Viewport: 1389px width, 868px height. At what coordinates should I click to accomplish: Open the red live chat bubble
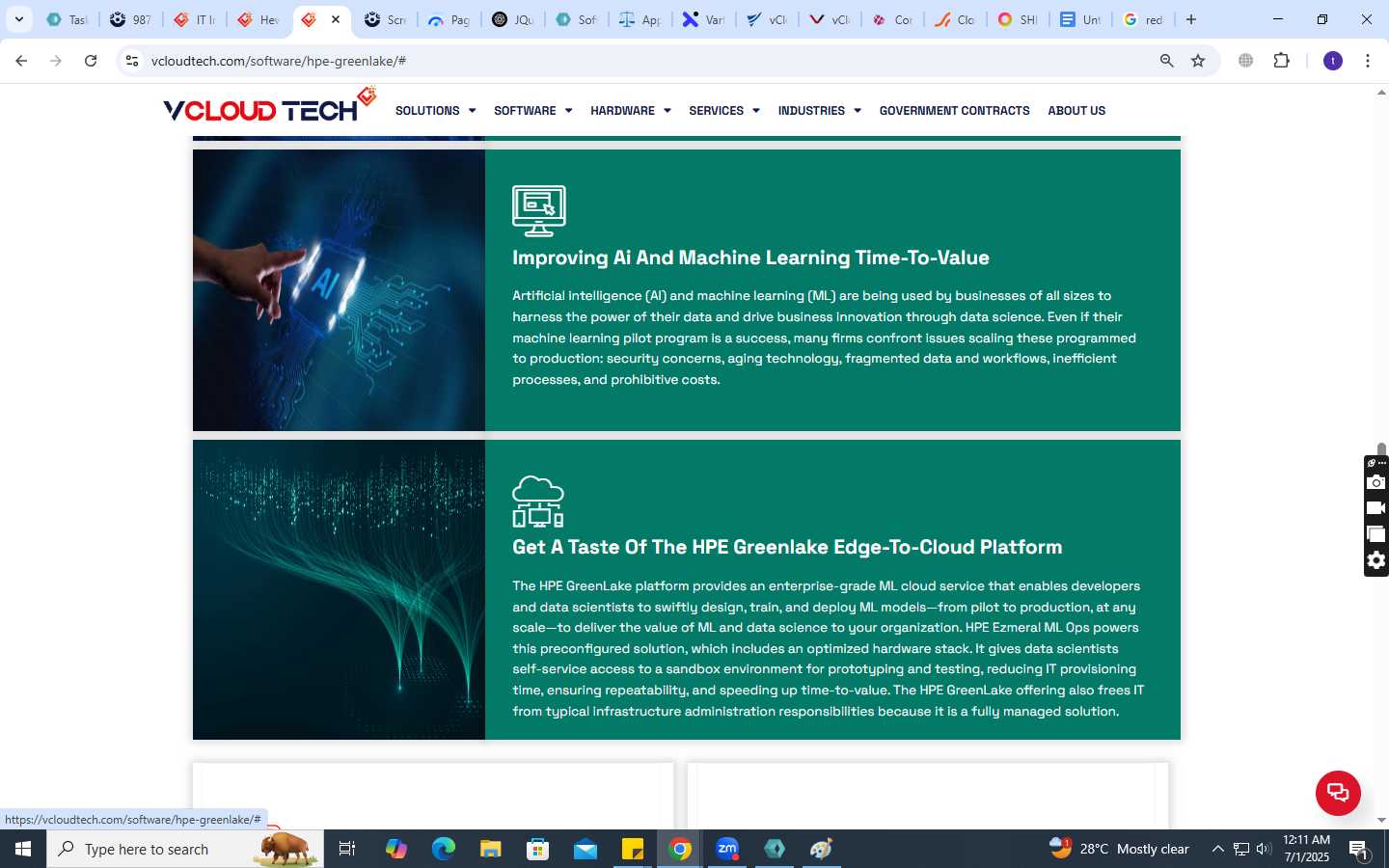pos(1338,793)
